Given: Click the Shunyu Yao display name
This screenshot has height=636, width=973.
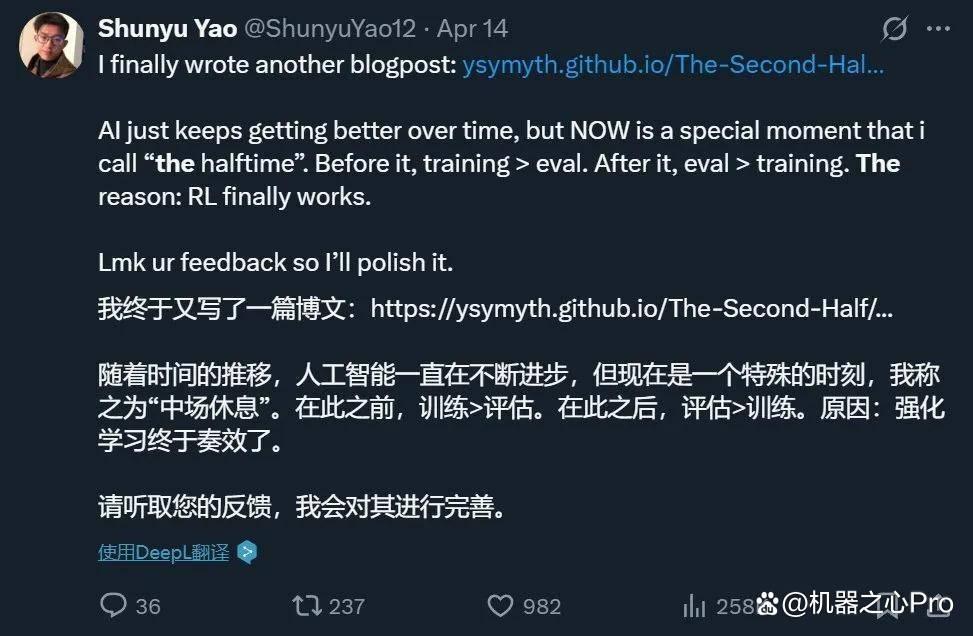Looking at the screenshot, I should (168, 29).
